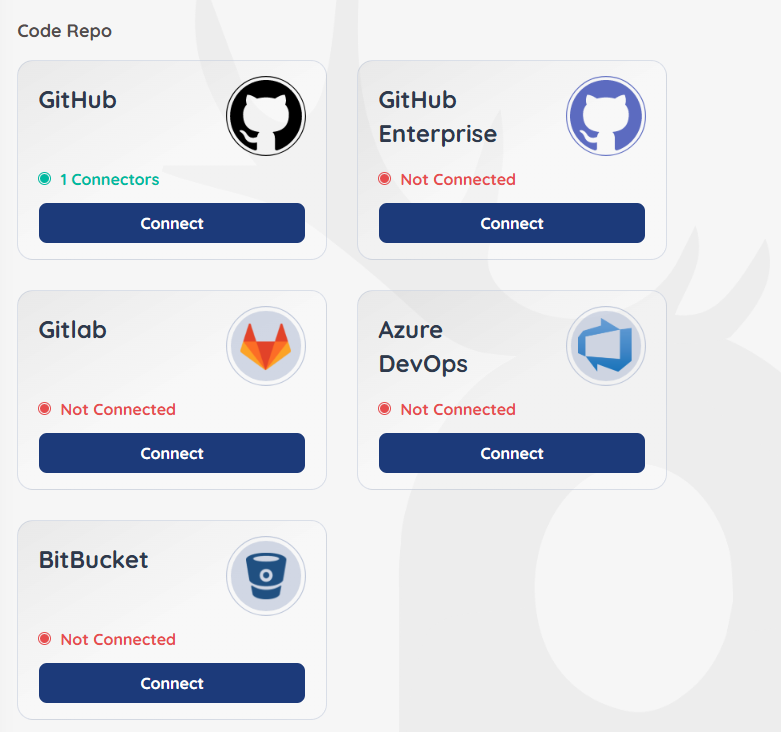This screenshot has height=732, width=781.
Task: Click the red status dot on Azure DevOps card
Action: pyautogui.click(x=385, y=409)
